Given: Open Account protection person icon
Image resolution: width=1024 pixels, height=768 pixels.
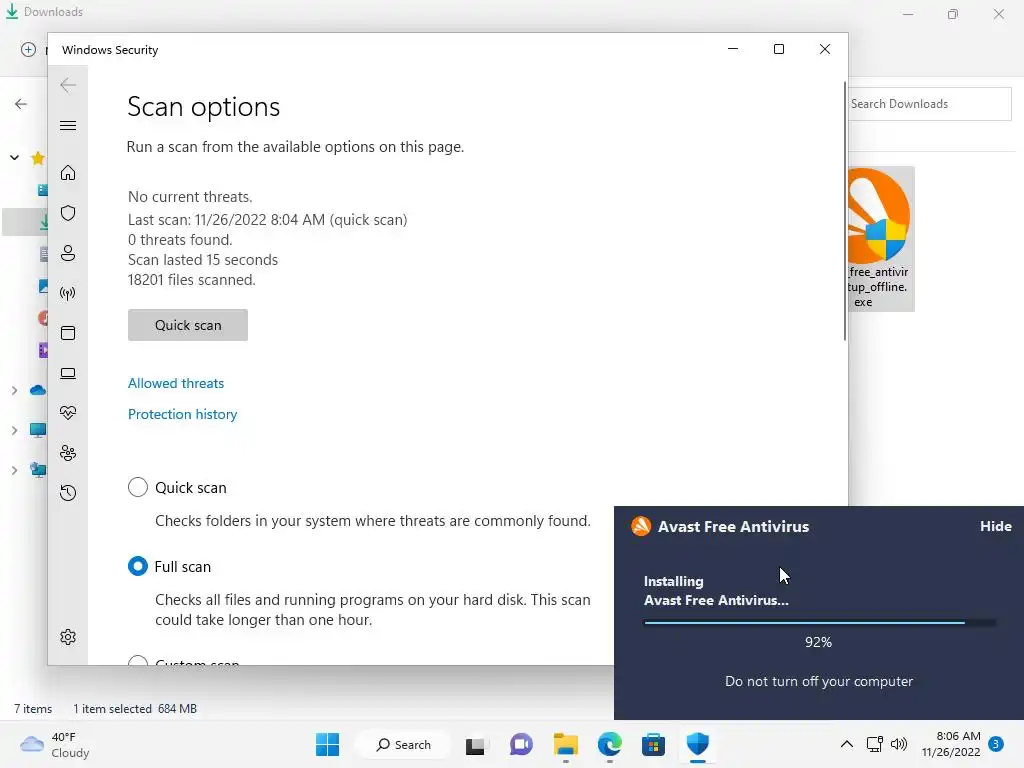Looking at the screenshot, I should 68,253.
